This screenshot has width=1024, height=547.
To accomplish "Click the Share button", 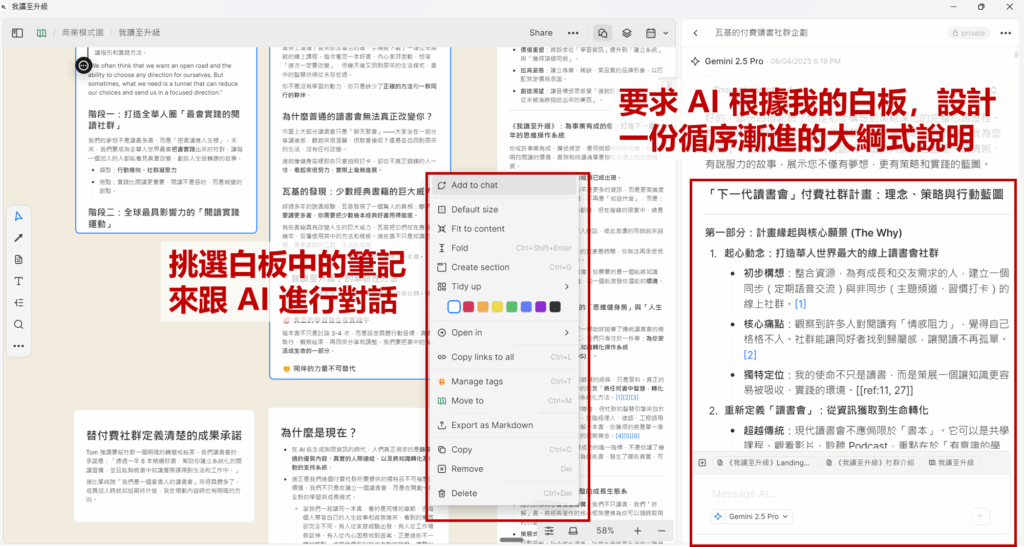I will pos(541,33).
